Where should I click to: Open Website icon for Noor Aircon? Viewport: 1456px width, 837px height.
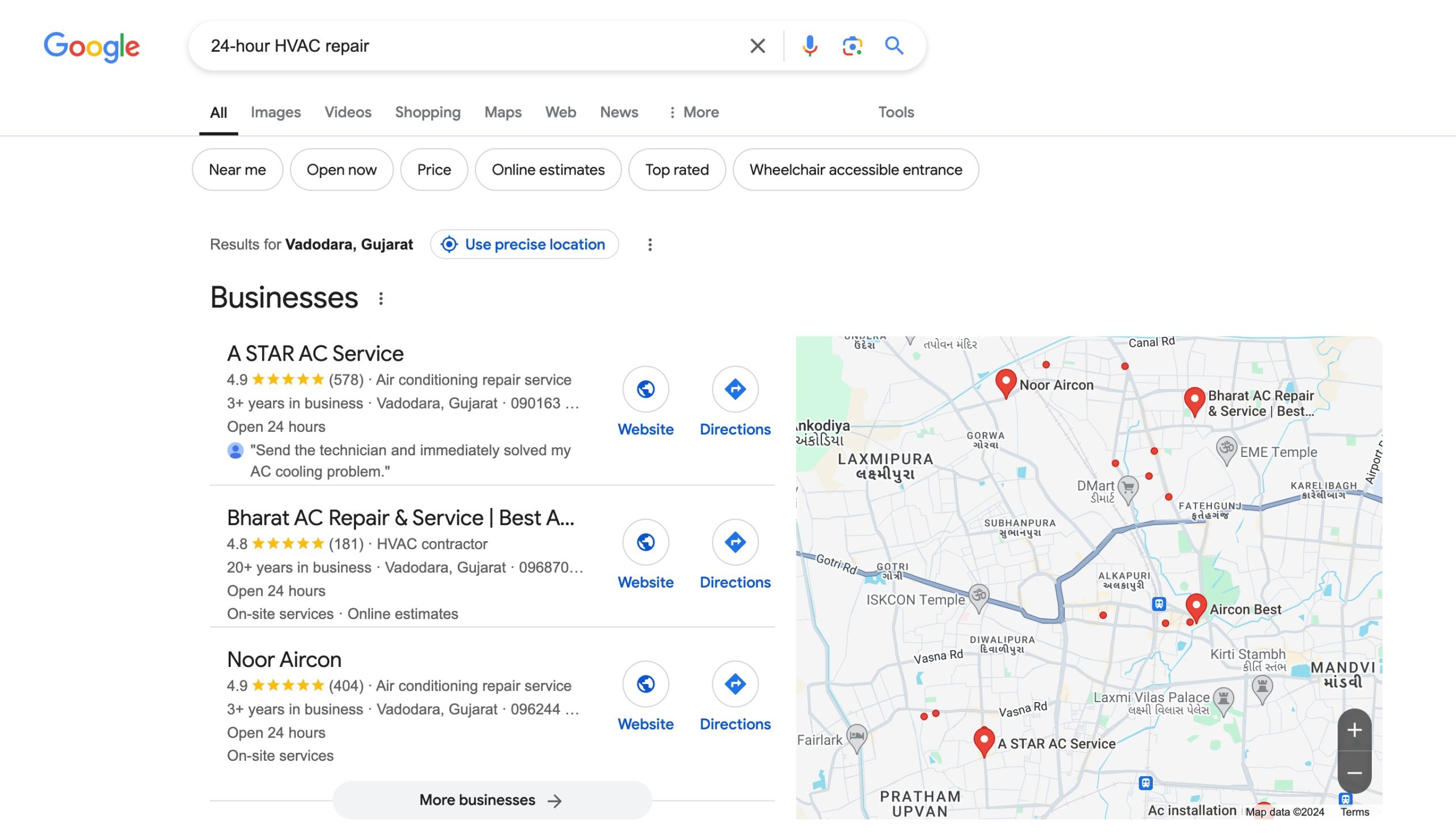(646, 684)
